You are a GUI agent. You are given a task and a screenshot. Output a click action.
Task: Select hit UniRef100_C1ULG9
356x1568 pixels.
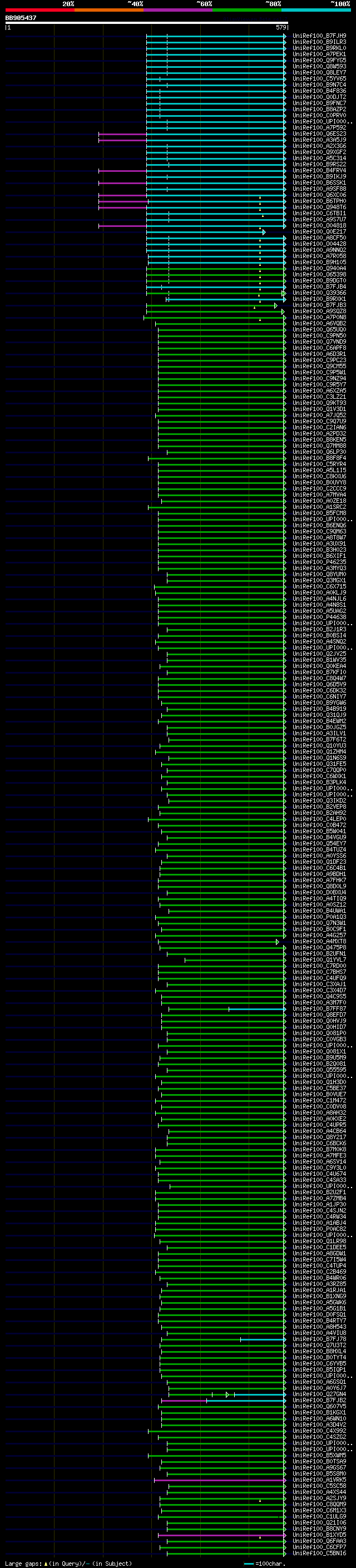click(319, 1517)
